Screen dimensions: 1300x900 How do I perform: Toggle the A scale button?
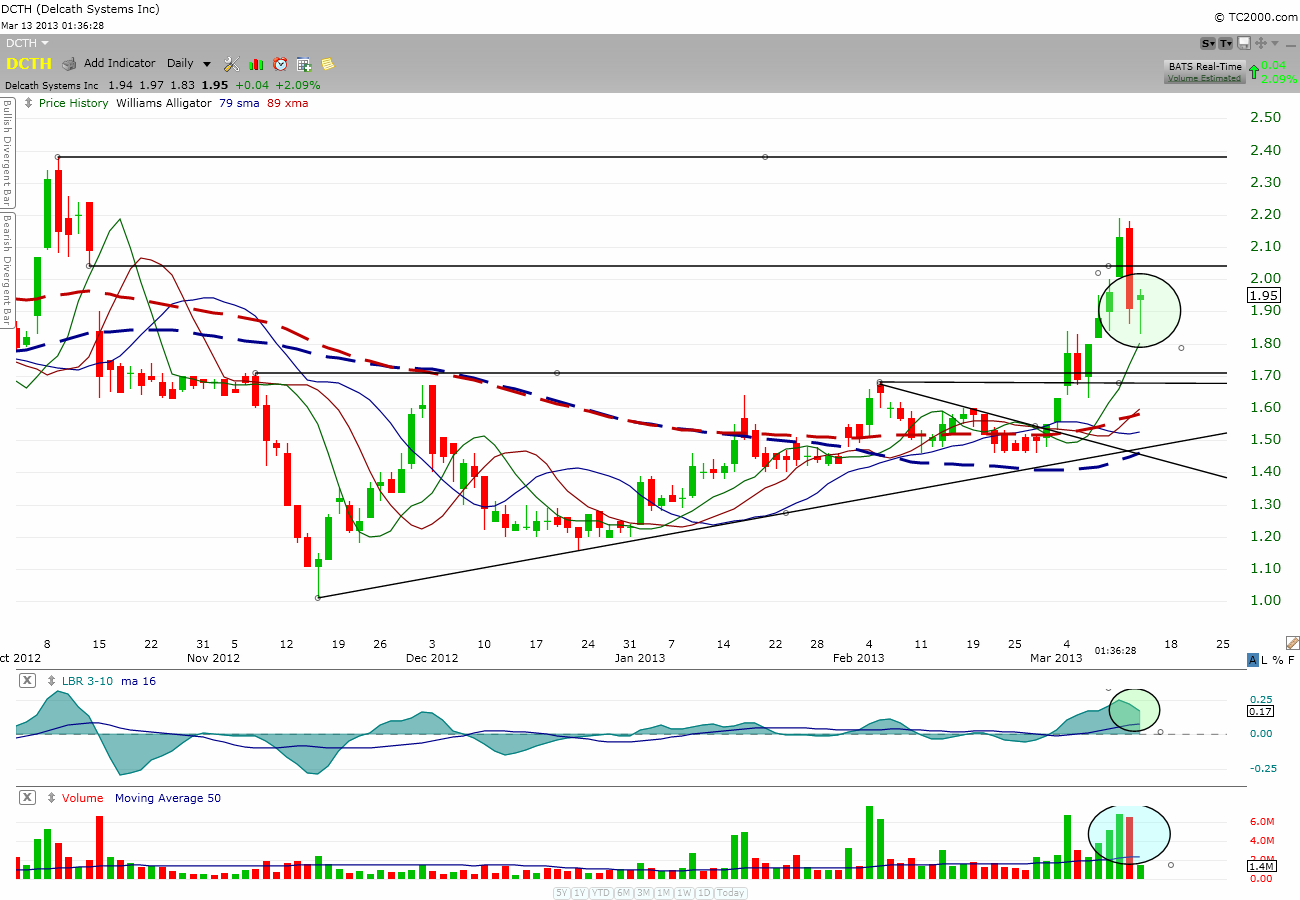1252,660
